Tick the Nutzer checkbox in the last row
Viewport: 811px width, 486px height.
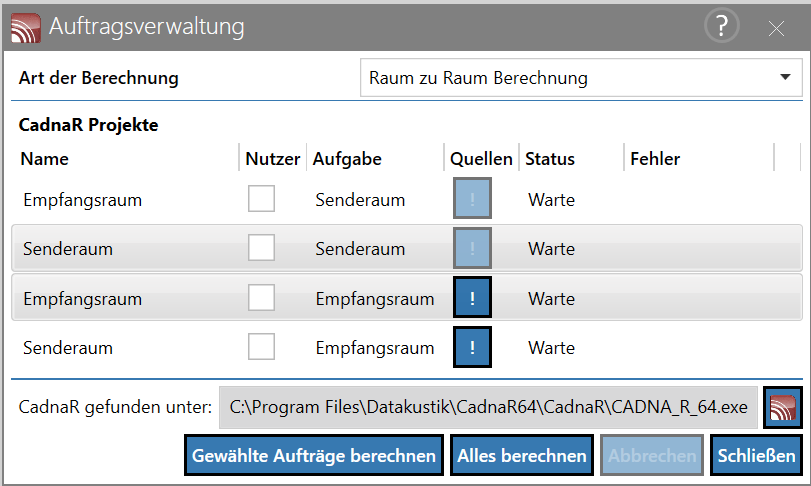261,346
